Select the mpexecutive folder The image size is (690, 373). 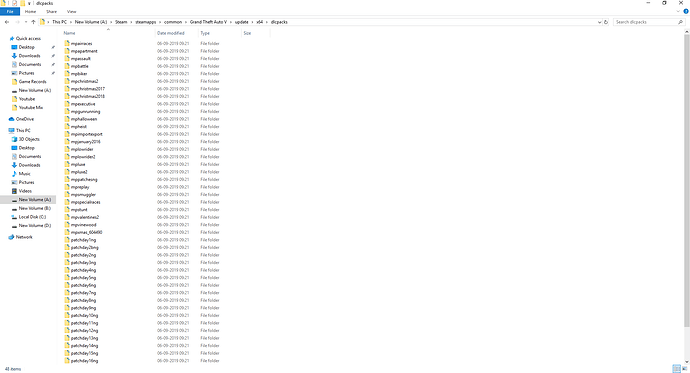click(x=83, y=104)
